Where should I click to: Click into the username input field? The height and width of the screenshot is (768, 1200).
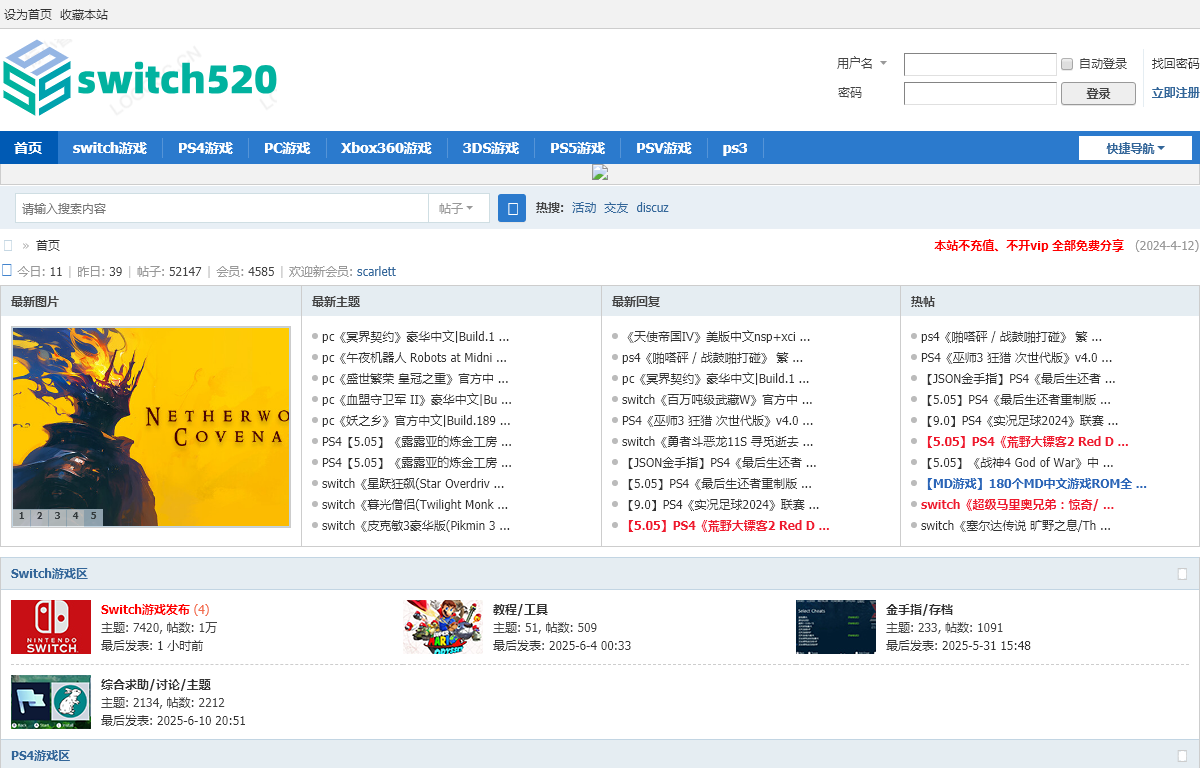click(x=980, y=64)
